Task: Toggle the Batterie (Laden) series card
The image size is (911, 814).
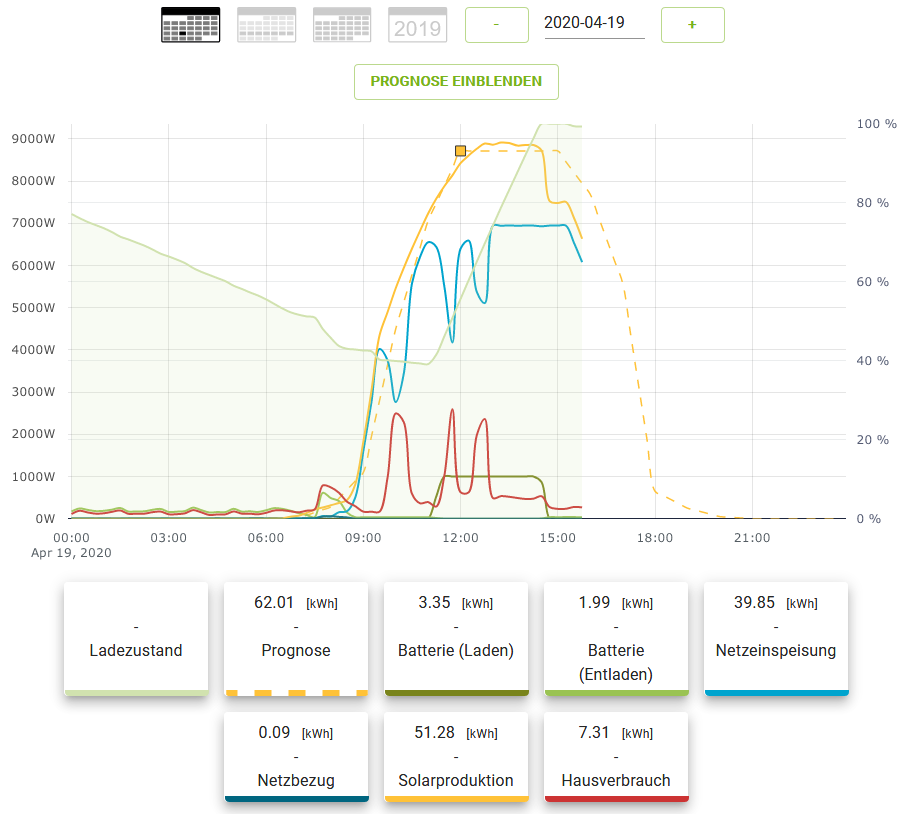Action: pyautogui.click(x=456, y=638)
